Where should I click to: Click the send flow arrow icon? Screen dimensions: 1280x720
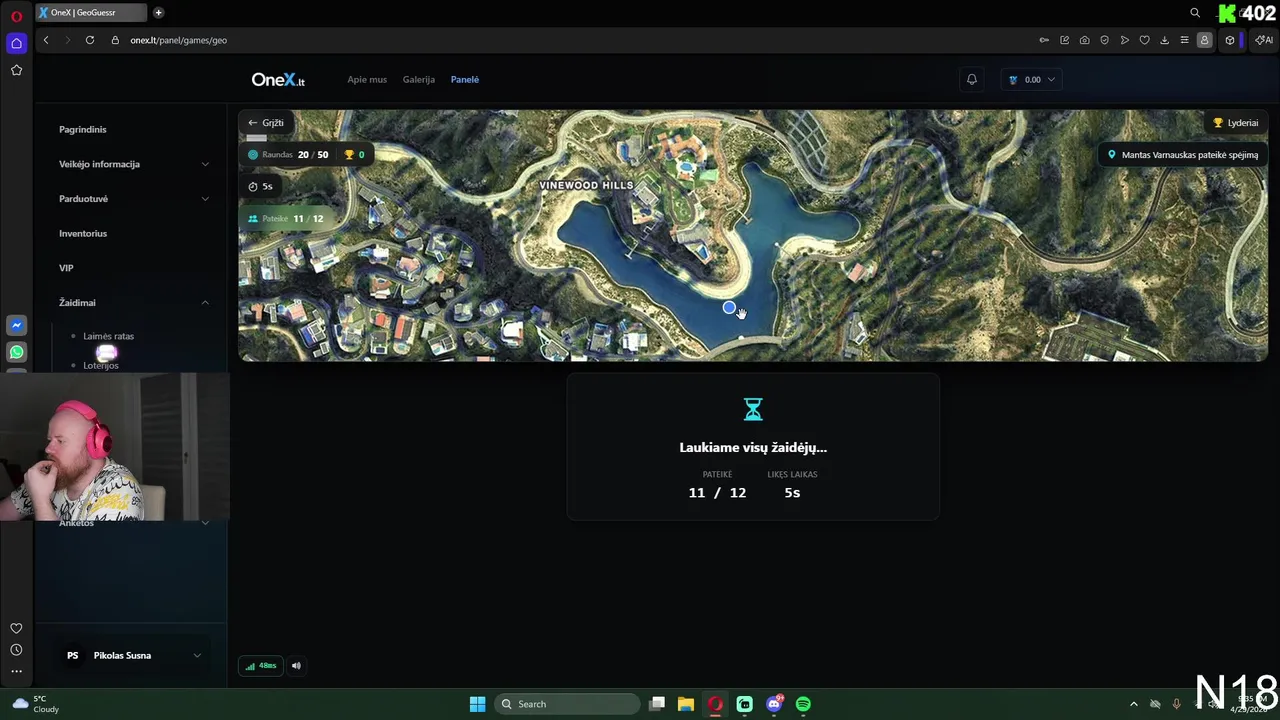click(1124, 40)
